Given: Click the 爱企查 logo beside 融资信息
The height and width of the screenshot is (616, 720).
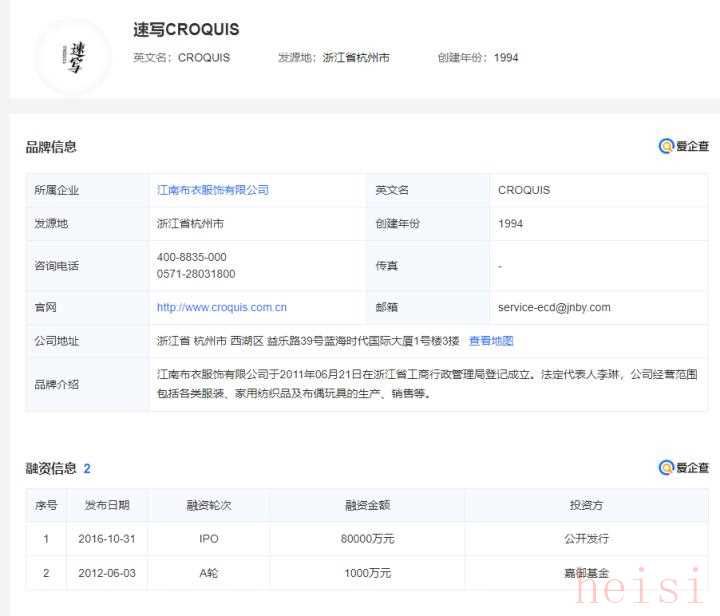Looking at the screenshot, I should [x=684, y=468].
